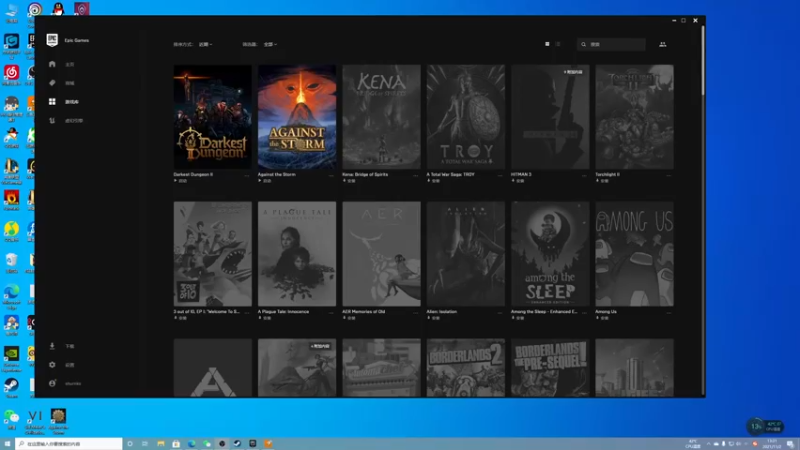Open more options for HITMAN 3
This screenshot has width=800, height=450.
(585, 175)
